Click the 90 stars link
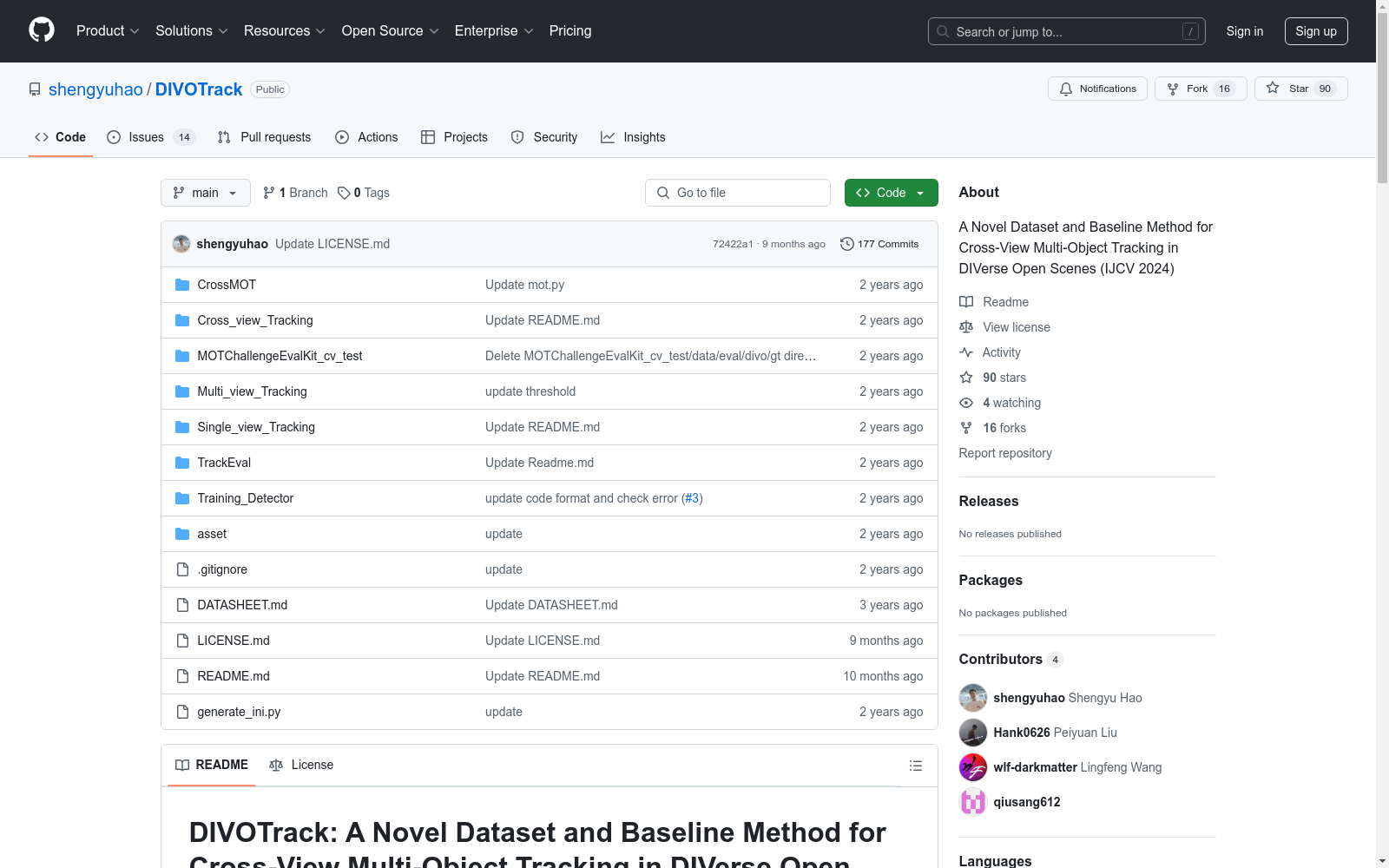Image resolution: width=1389 pixels, height=868 pixels. [x=1004, y=378]
